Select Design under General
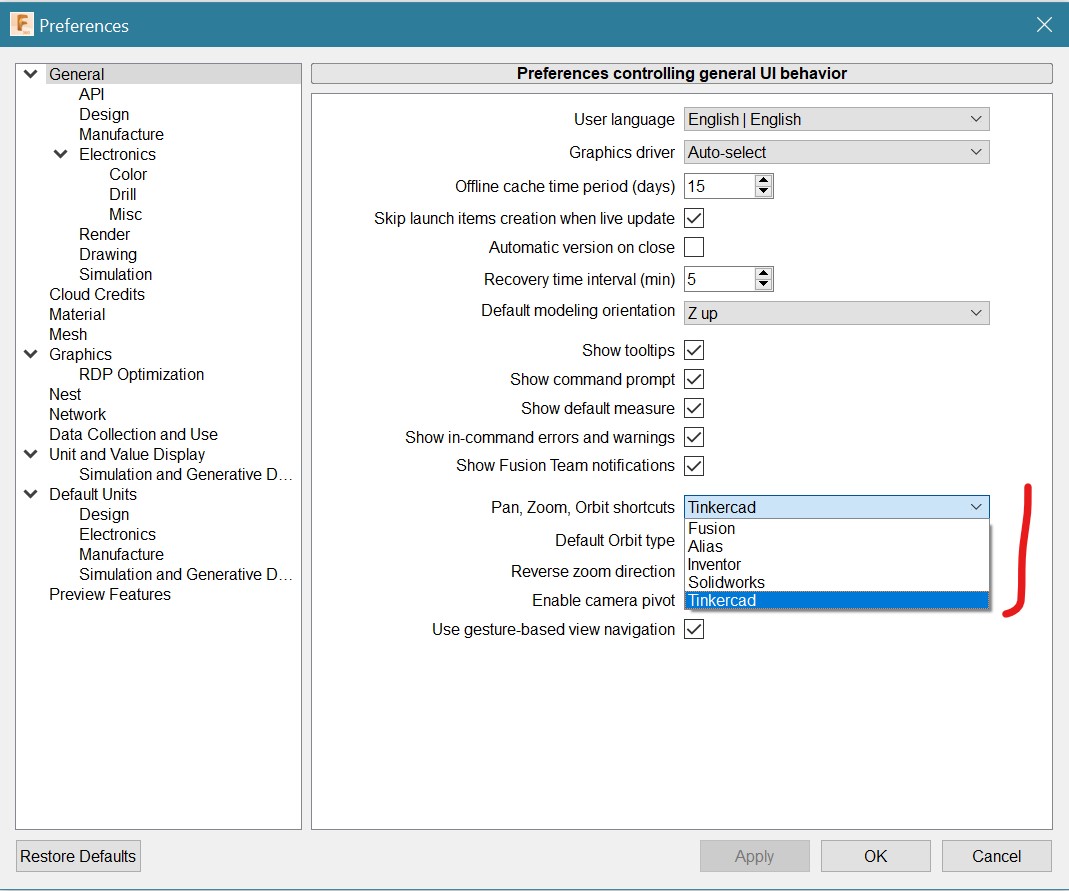 (104, 114)
